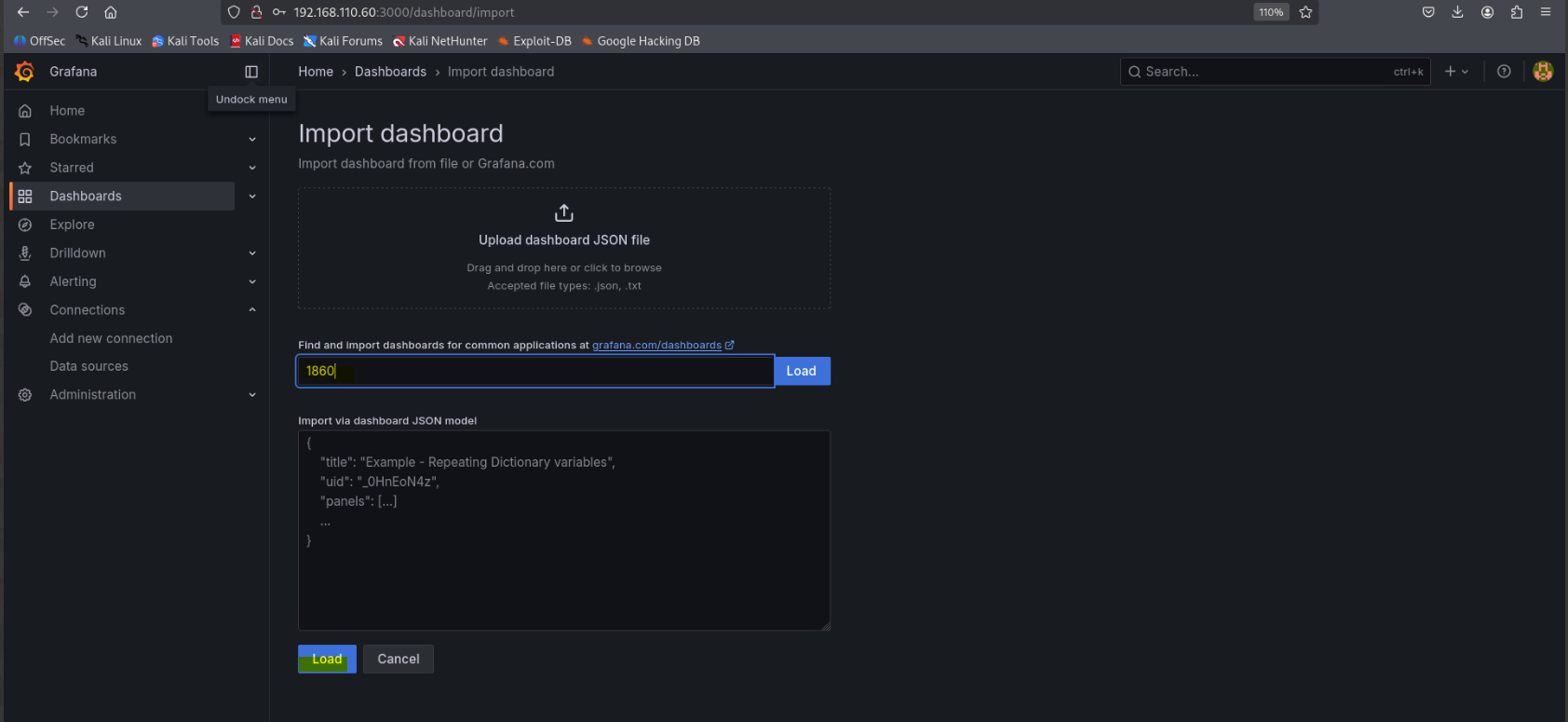
Task: Open the user profile avatar
Action: 1543,72
